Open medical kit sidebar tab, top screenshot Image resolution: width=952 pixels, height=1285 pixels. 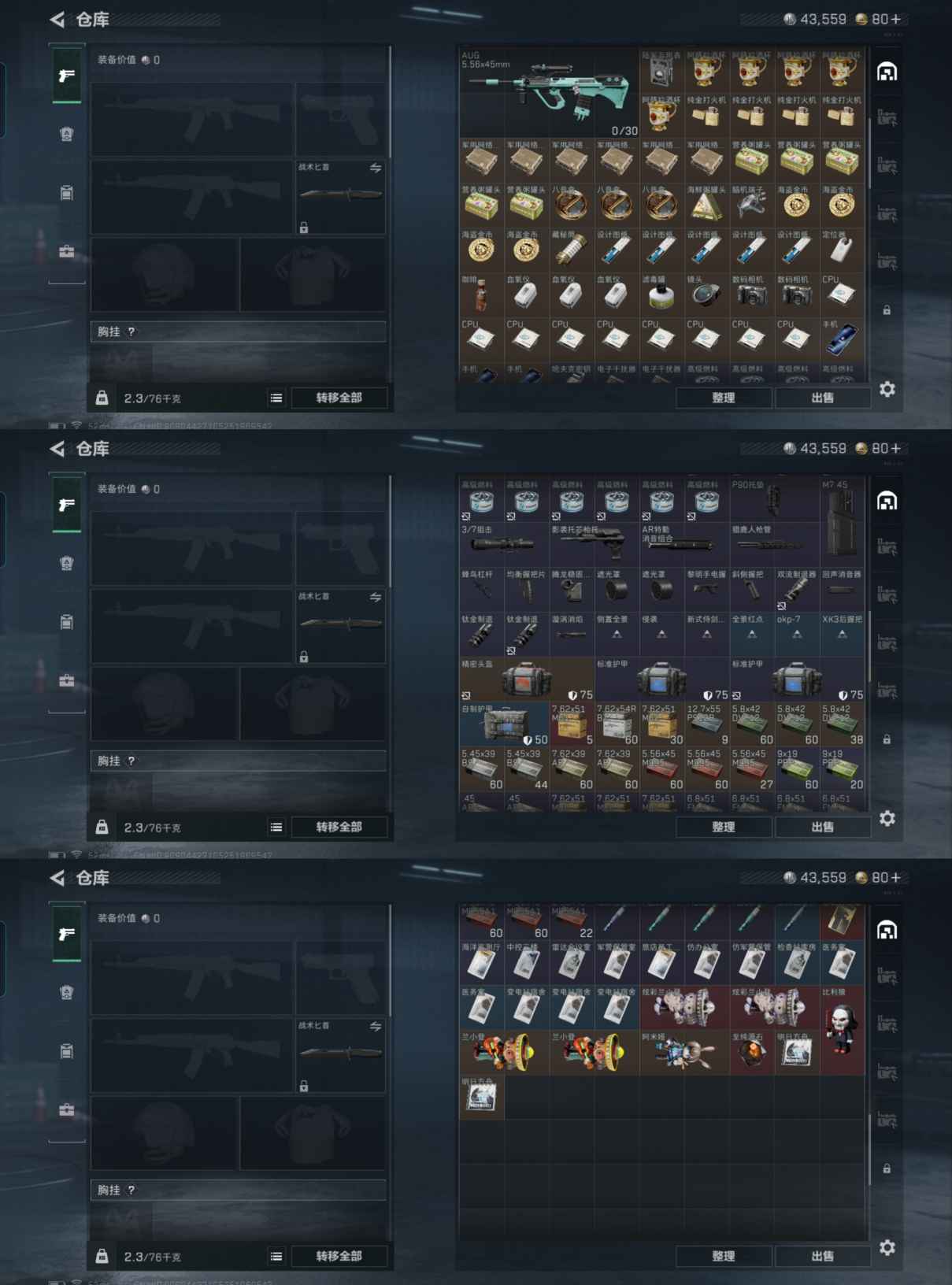coord(67,251)
